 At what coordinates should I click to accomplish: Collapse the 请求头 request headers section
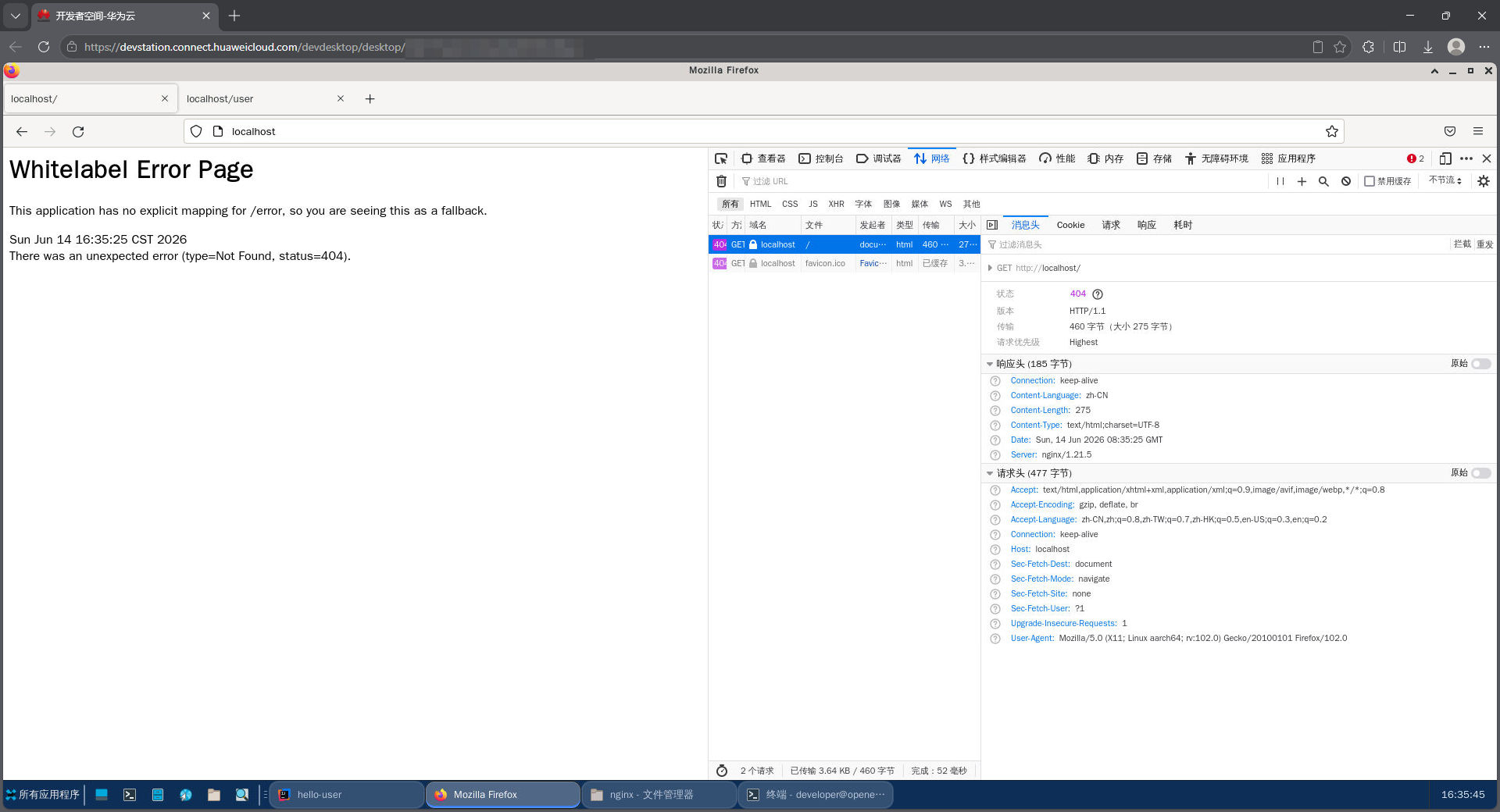pyautogui.click(x=989, y=473)
